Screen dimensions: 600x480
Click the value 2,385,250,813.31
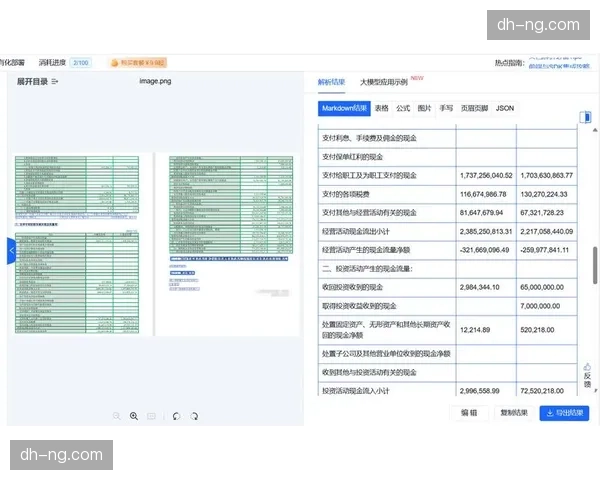click(486, 232)
